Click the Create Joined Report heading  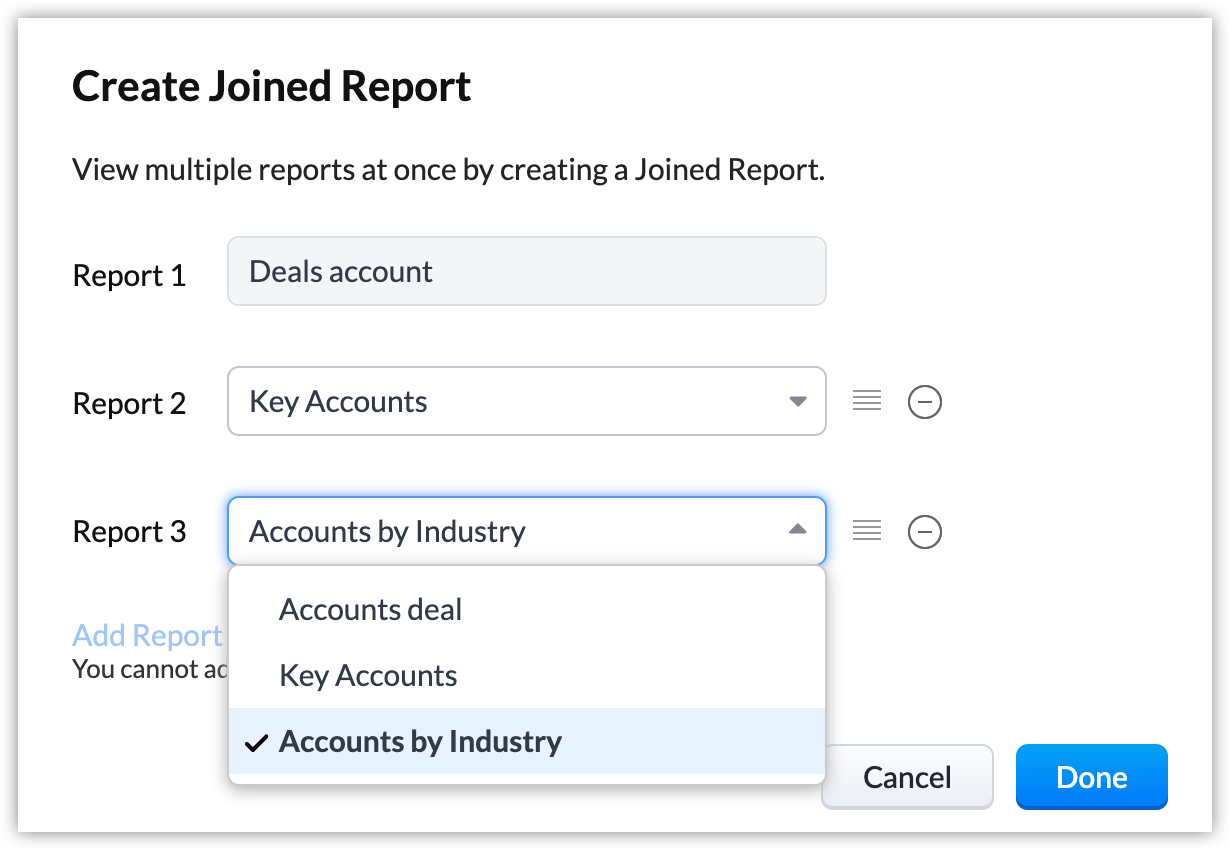[x=272, y=87]
